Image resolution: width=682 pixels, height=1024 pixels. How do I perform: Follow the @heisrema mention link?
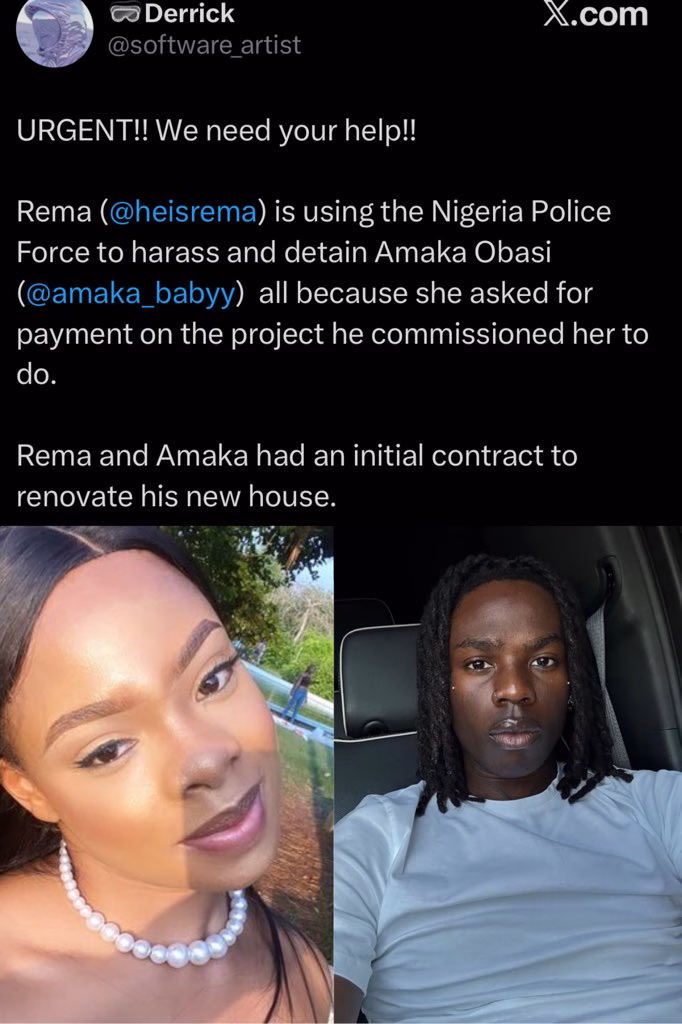(184, 212)
